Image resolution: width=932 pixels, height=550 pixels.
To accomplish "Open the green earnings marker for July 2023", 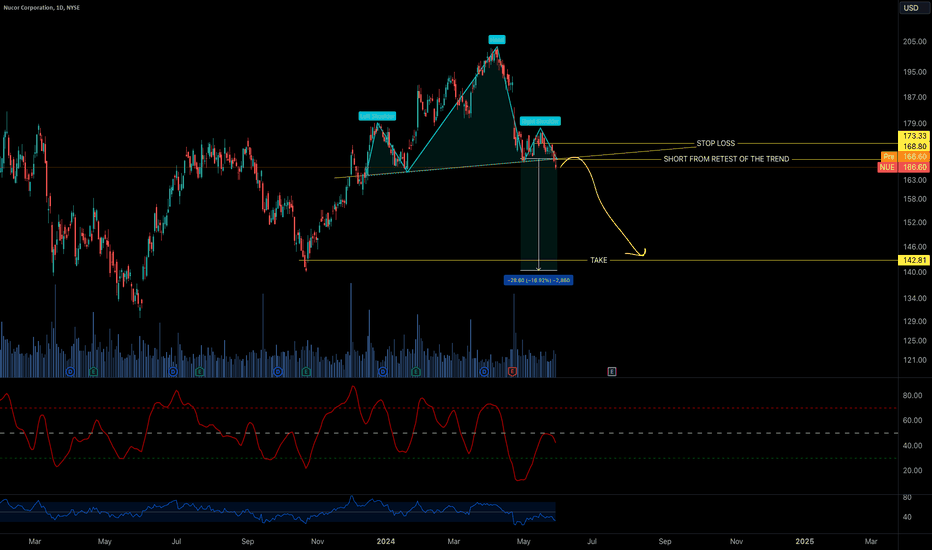I will click(199, 372).
